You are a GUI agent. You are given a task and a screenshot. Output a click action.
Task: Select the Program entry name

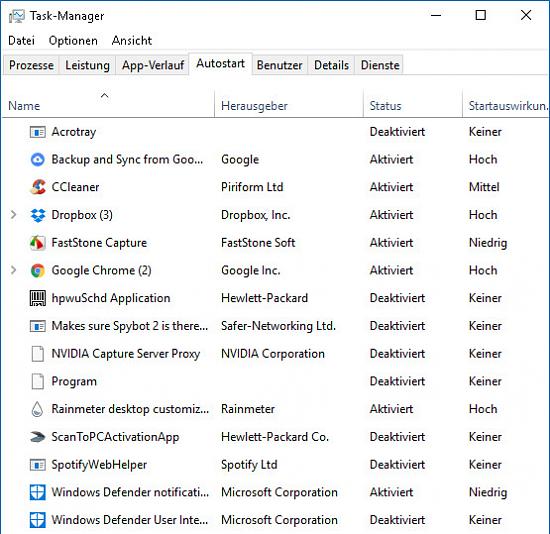(74, 381)
